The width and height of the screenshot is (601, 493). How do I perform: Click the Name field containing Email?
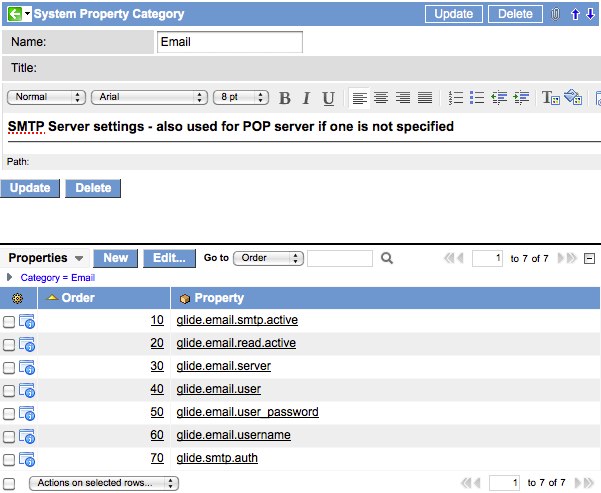(x=230, y=42)
